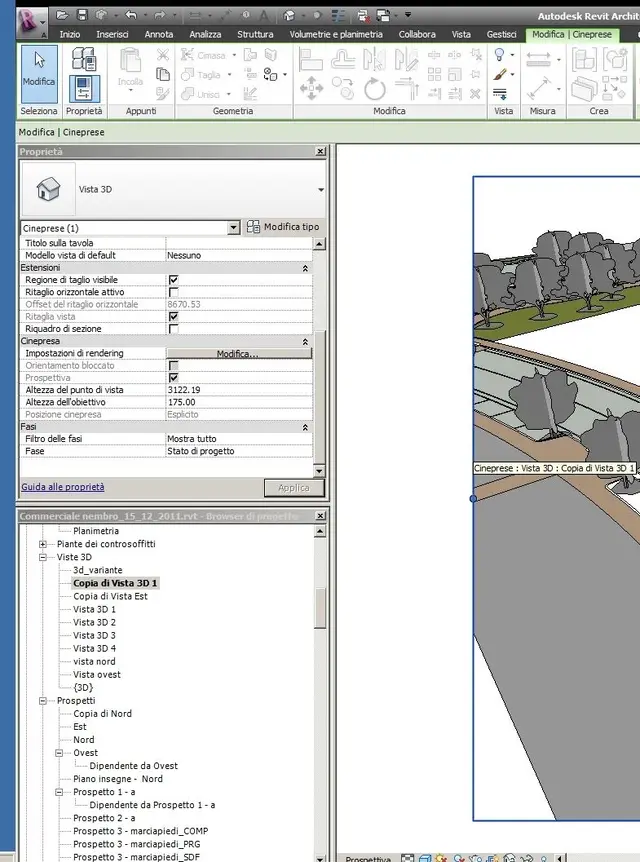Screen dimensions: 640x862
Task: Open the Guida alle proprietà link
Action: 63,487
